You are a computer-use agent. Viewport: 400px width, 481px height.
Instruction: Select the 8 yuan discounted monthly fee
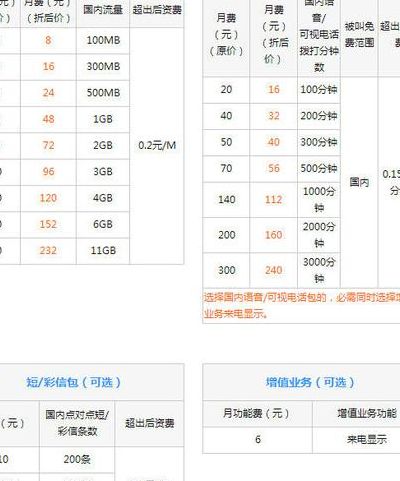[x=48, y=40]
